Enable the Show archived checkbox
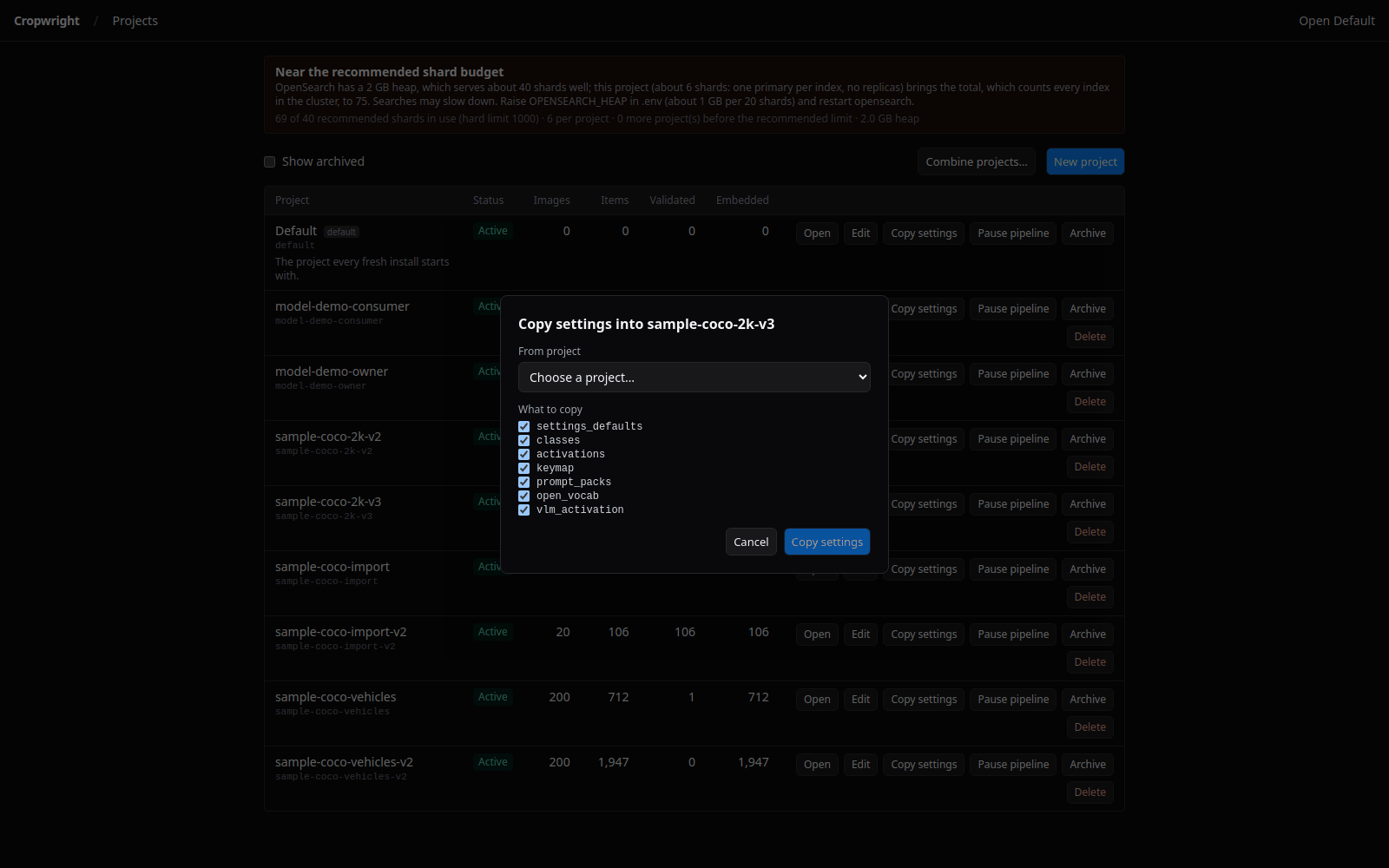The image size is (1389, 868). 270,162
